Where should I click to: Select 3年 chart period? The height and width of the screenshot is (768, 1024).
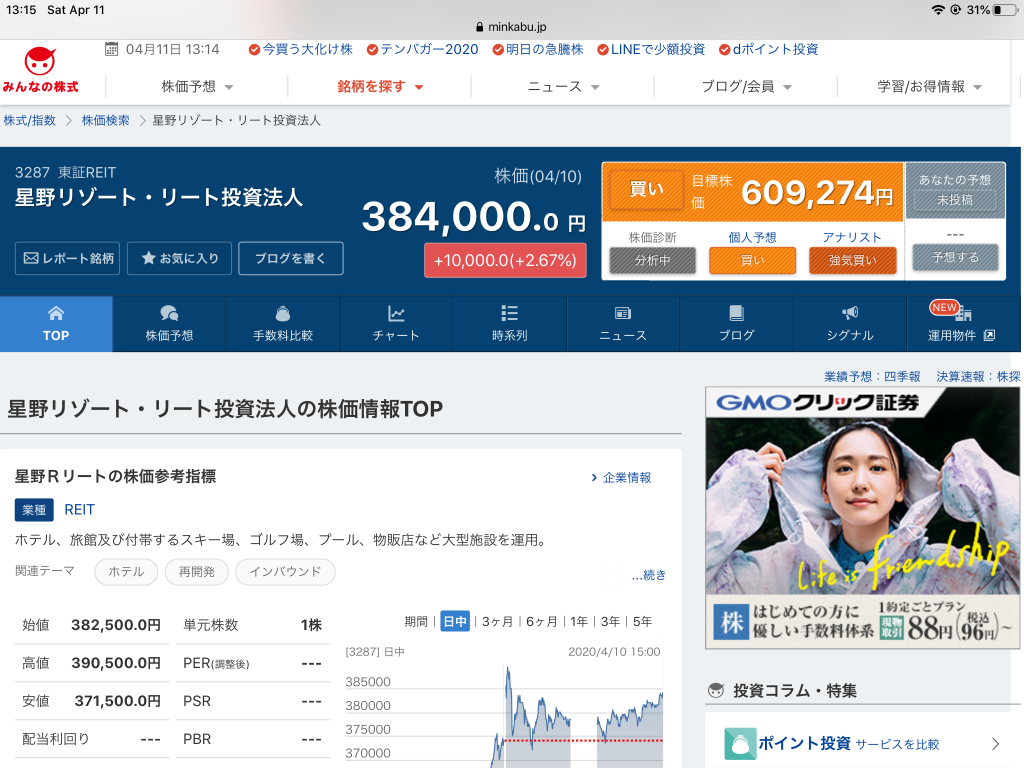pos(610,621)
